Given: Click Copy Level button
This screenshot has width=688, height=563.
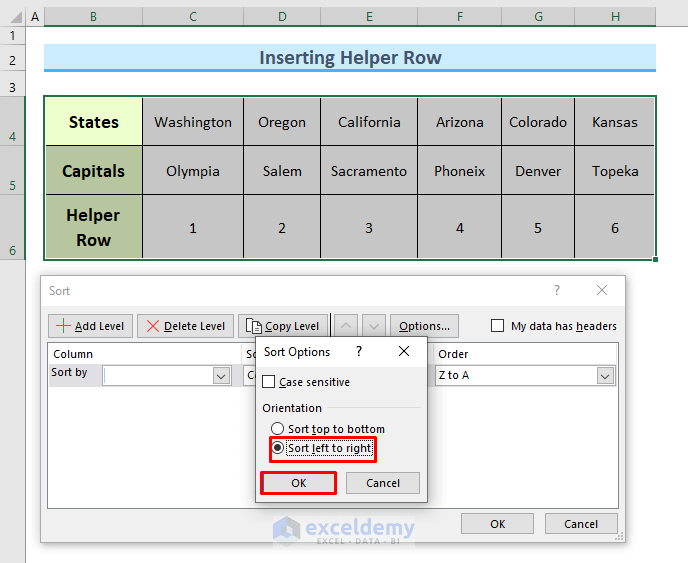Looking at the screenshot, I should pyautogui.click(x=283, y=326).
